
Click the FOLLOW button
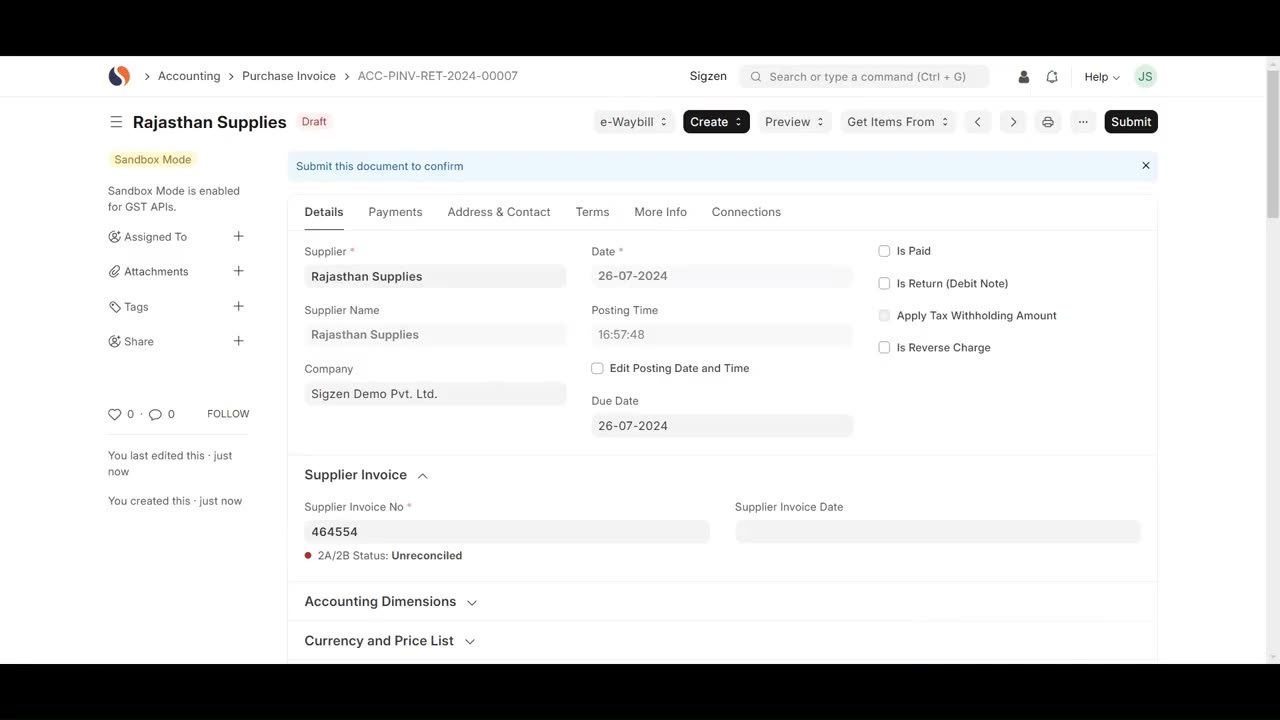click(x=228, y=414)
